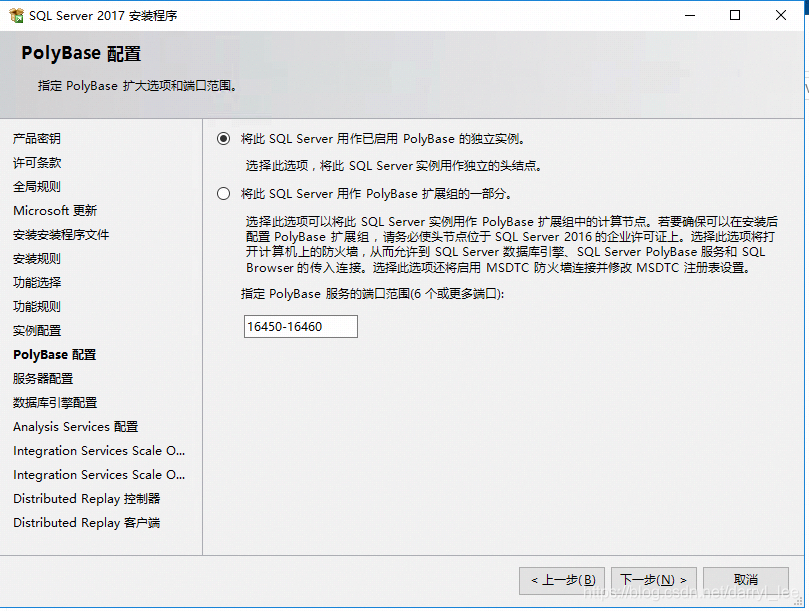Select PolyBase 配置 step in sidebar
The width and height of the screenshot is (809, 611).
click(55, 355)
